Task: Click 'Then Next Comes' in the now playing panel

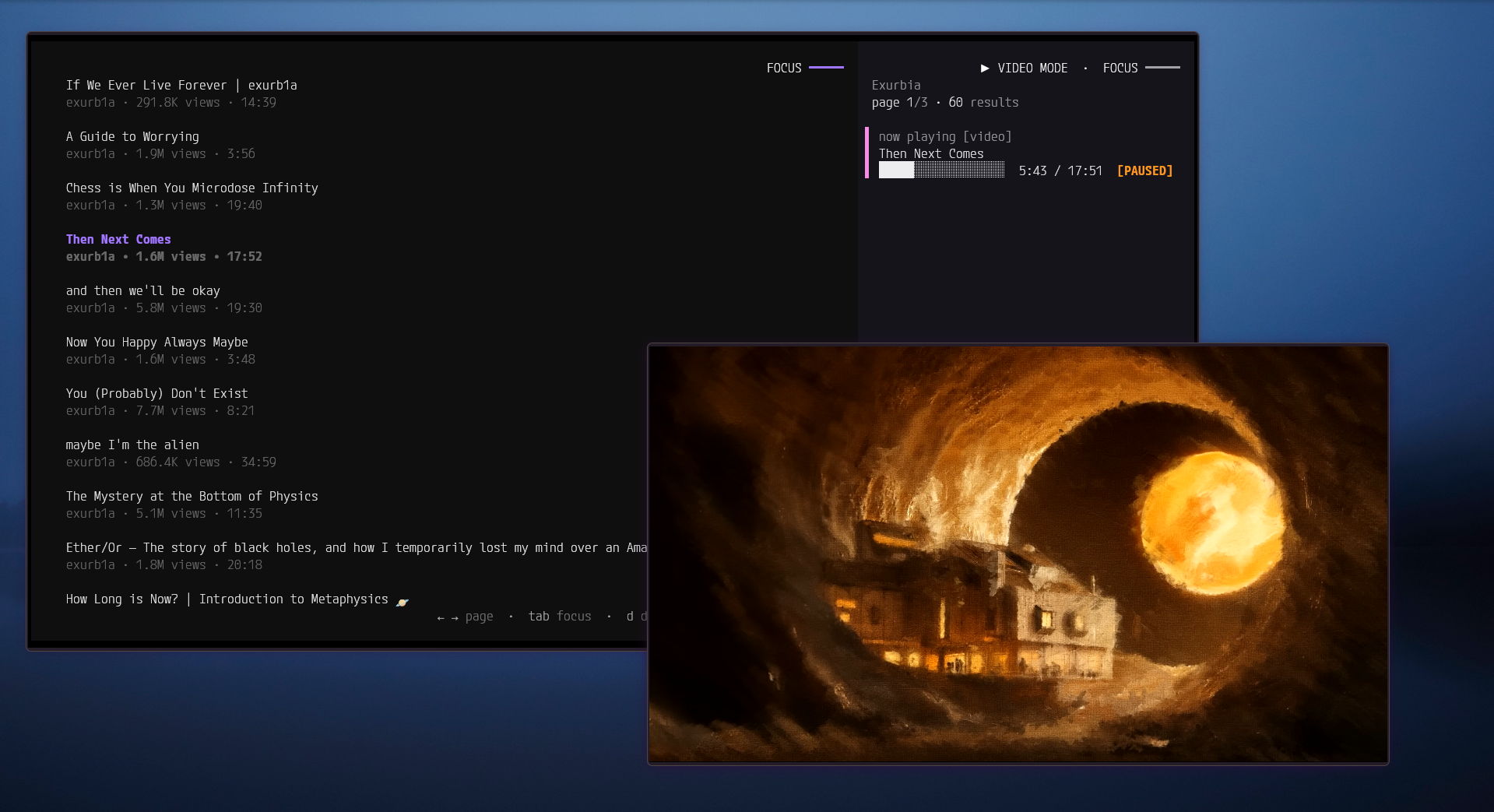Action: click(x=931, y=154)
